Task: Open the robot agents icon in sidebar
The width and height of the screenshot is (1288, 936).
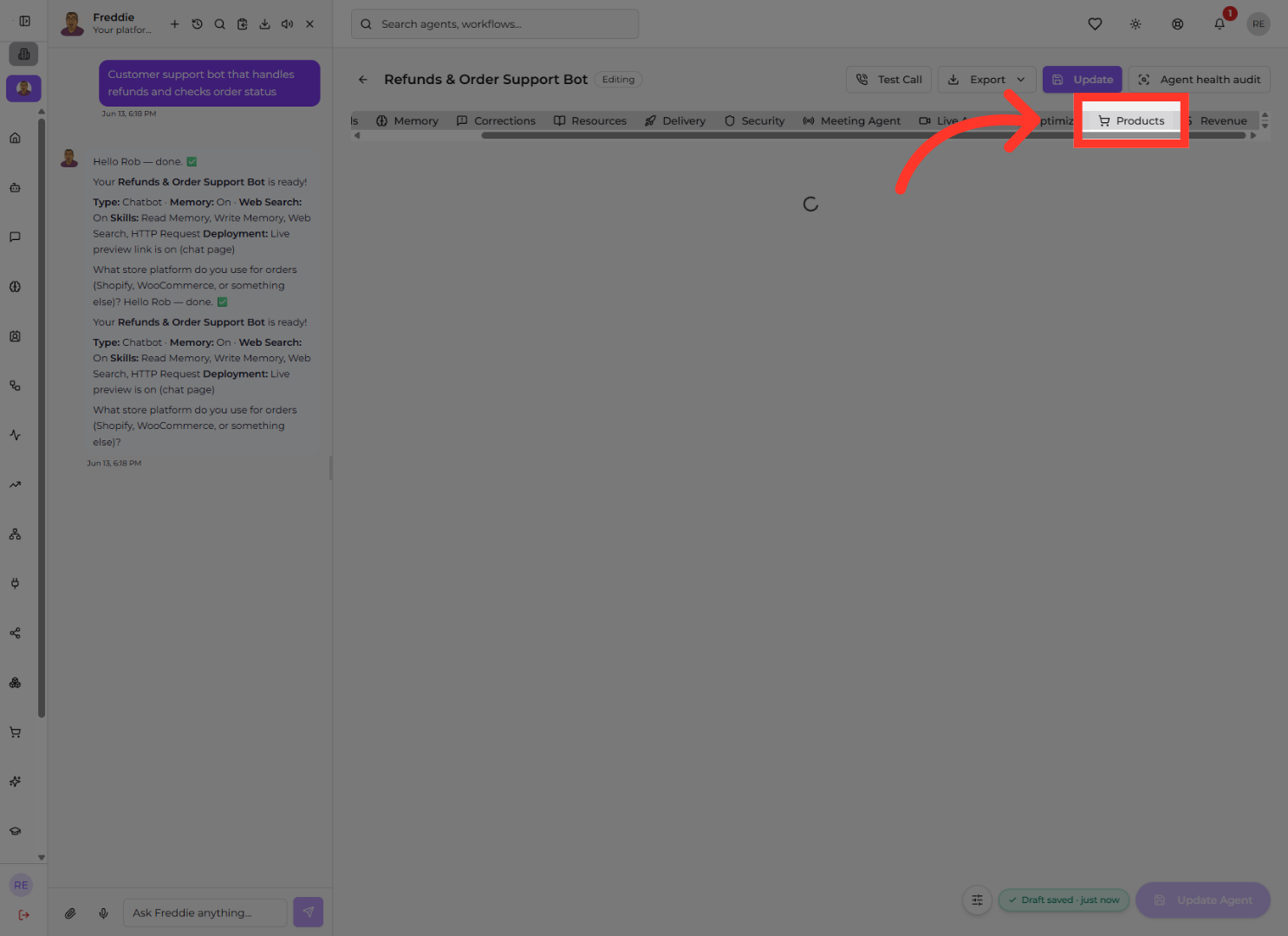Action: point(15,187)
